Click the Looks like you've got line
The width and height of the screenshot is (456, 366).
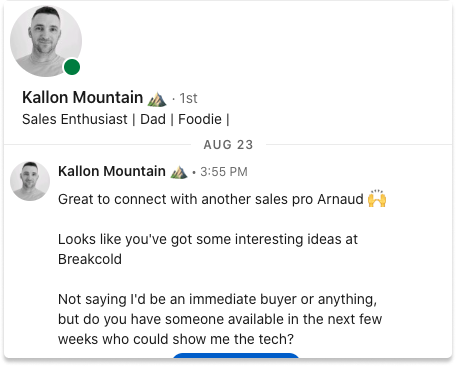(x=208, y=239)
